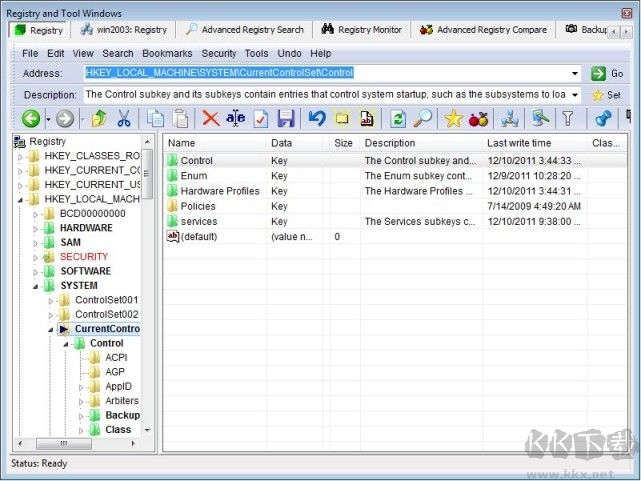Click the network connect registry icon

[509, 119]
